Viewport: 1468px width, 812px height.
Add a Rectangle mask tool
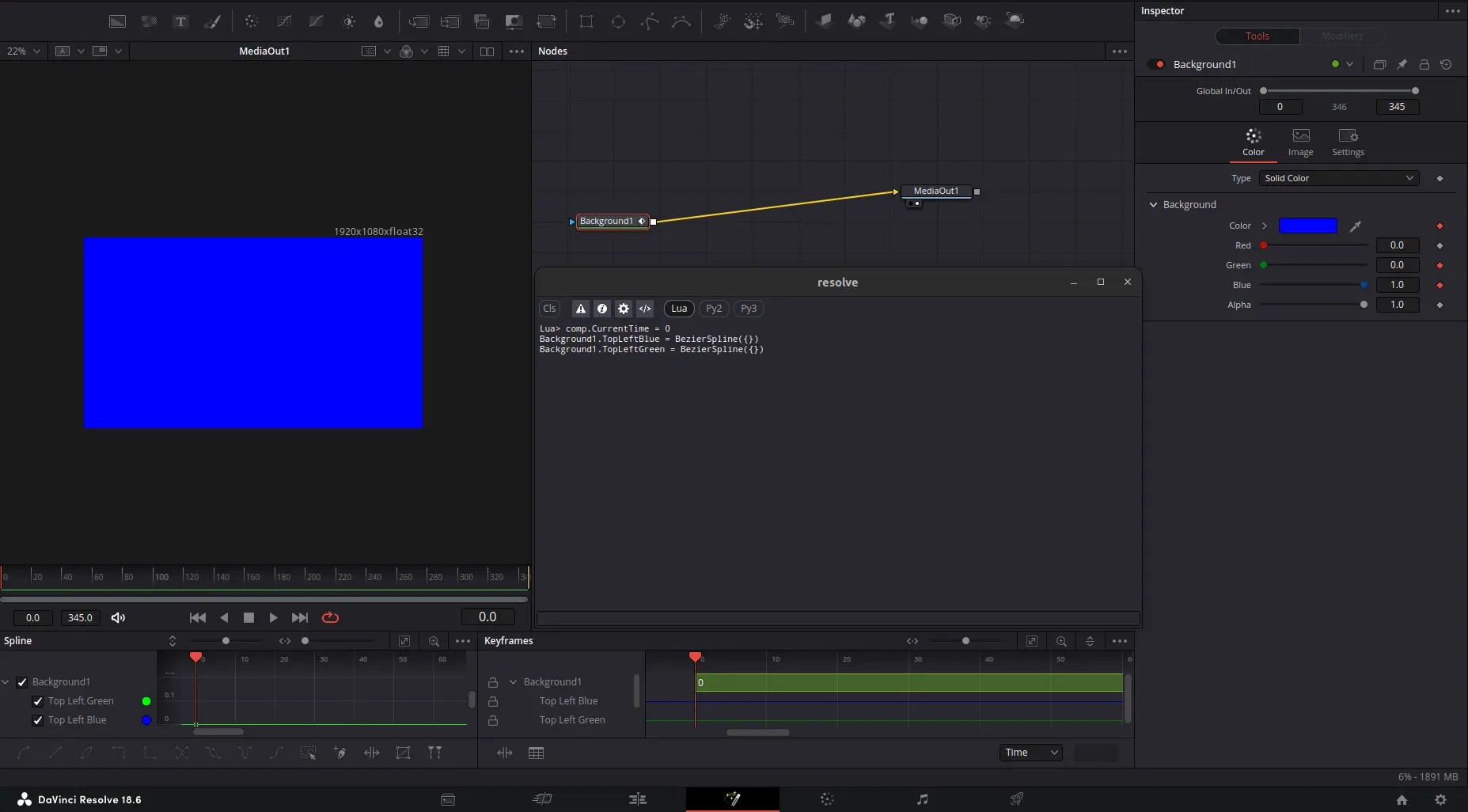tap(586, 21)
